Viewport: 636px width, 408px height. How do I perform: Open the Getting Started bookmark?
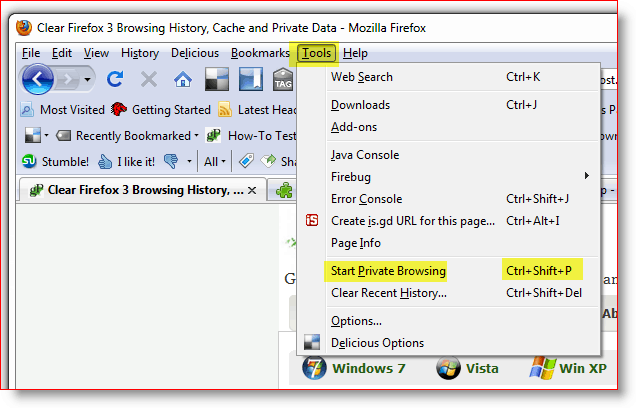click(161, 110)
